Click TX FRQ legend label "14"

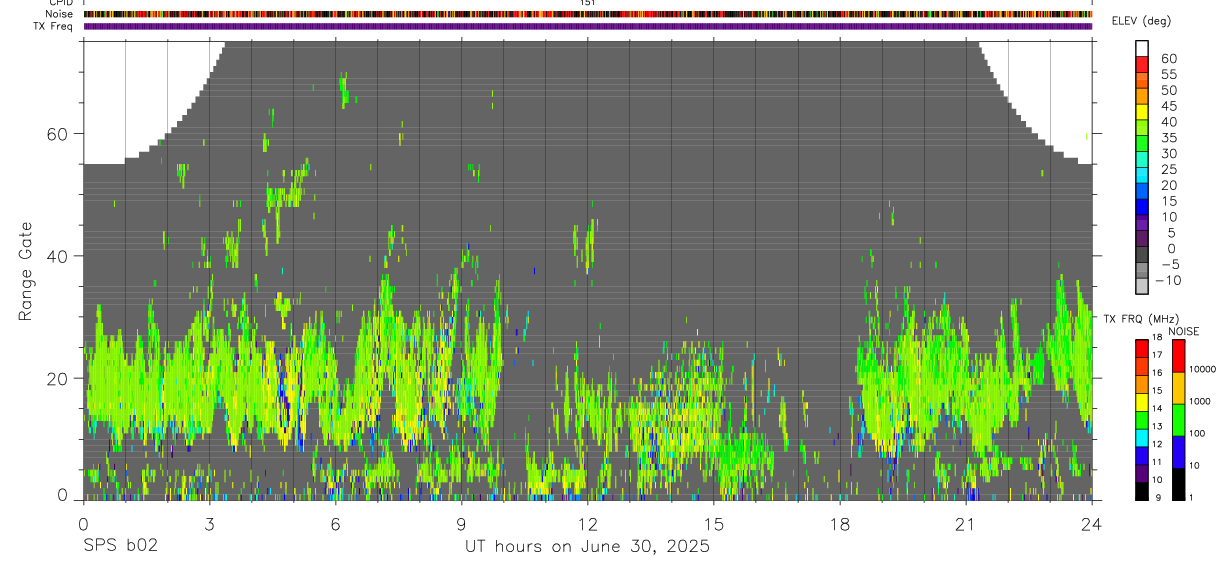click(1157, 409)
